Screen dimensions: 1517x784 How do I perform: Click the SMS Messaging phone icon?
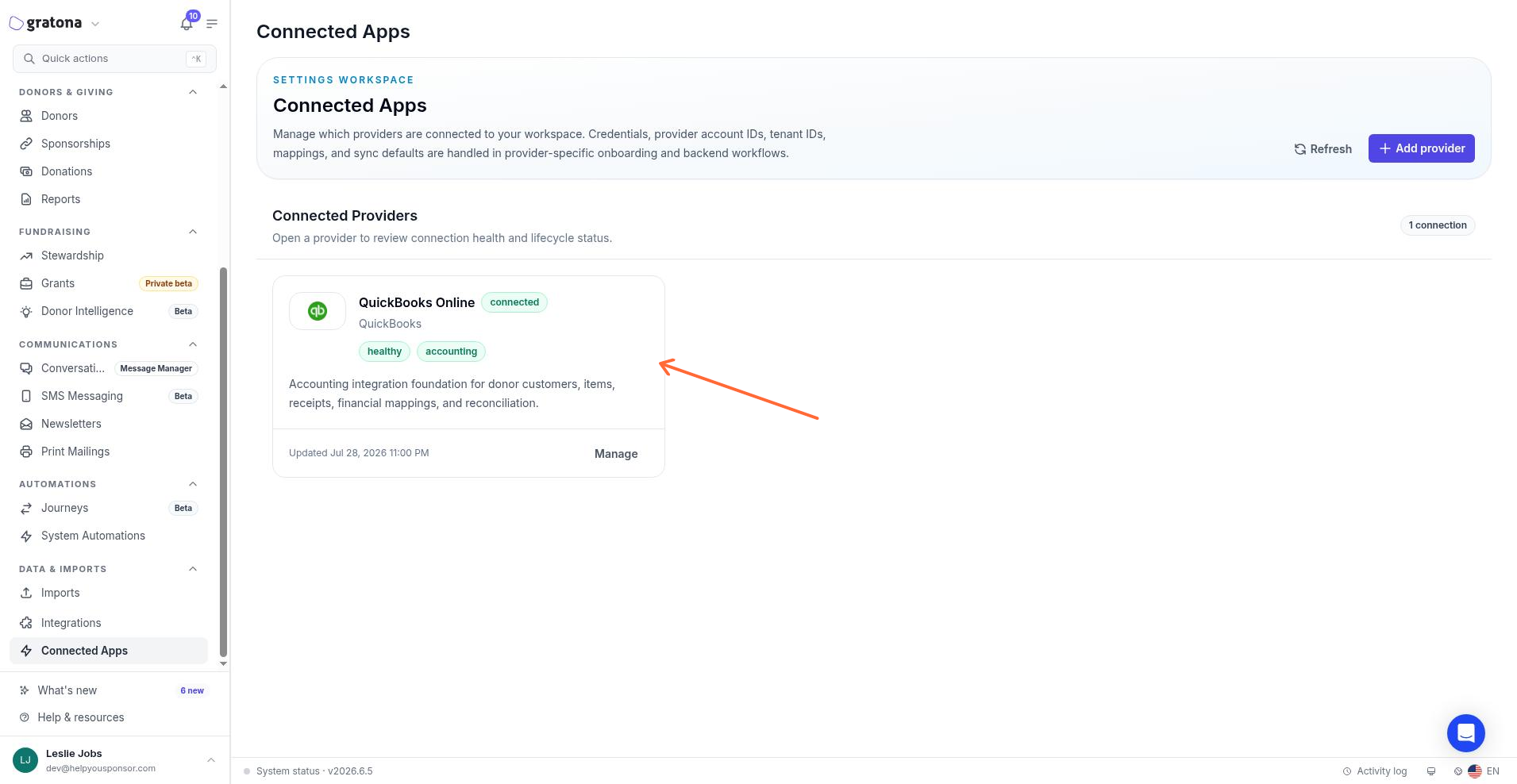pyautogui.click(x=26, y=396)
